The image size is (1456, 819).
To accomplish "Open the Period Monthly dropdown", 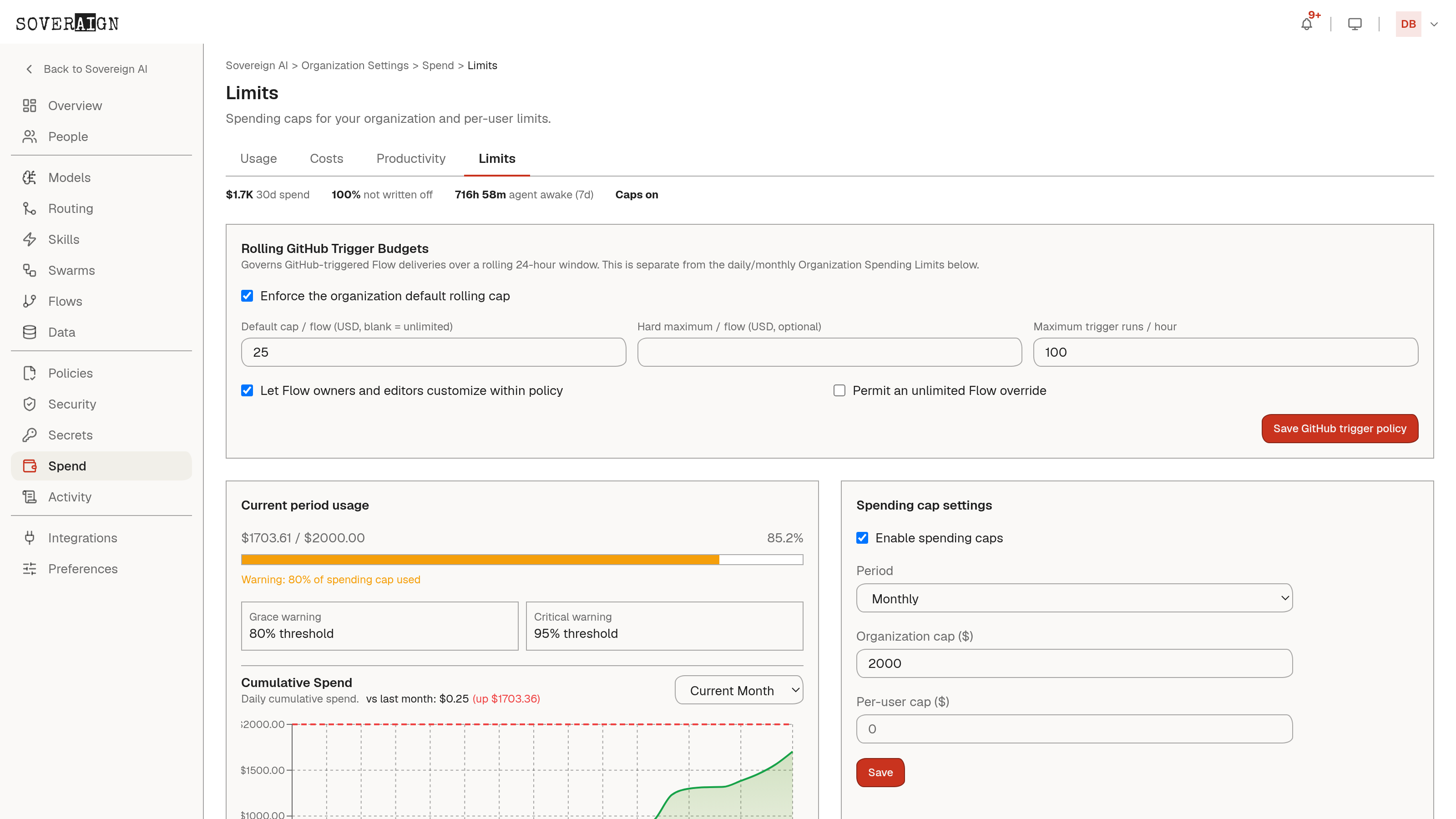I will pyautogui.click(x=1074, y=598).
